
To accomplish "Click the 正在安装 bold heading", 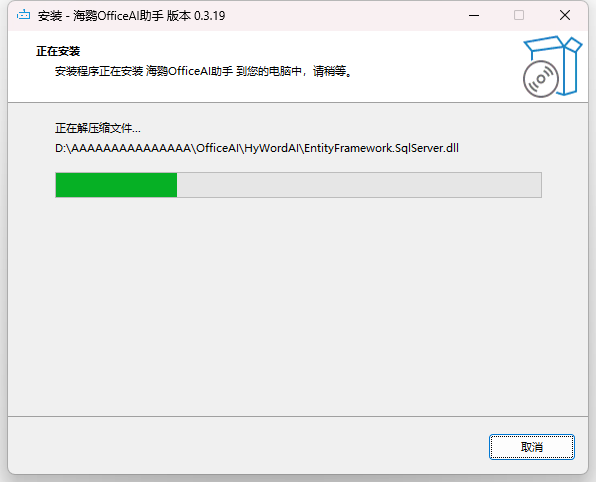I will pos(58,51).
